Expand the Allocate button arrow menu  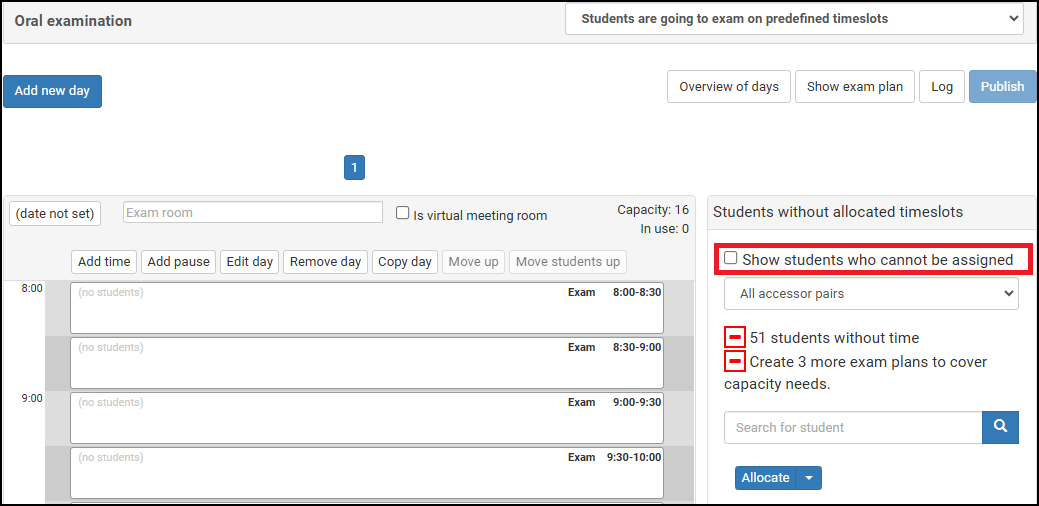click(x=809, y=478)
